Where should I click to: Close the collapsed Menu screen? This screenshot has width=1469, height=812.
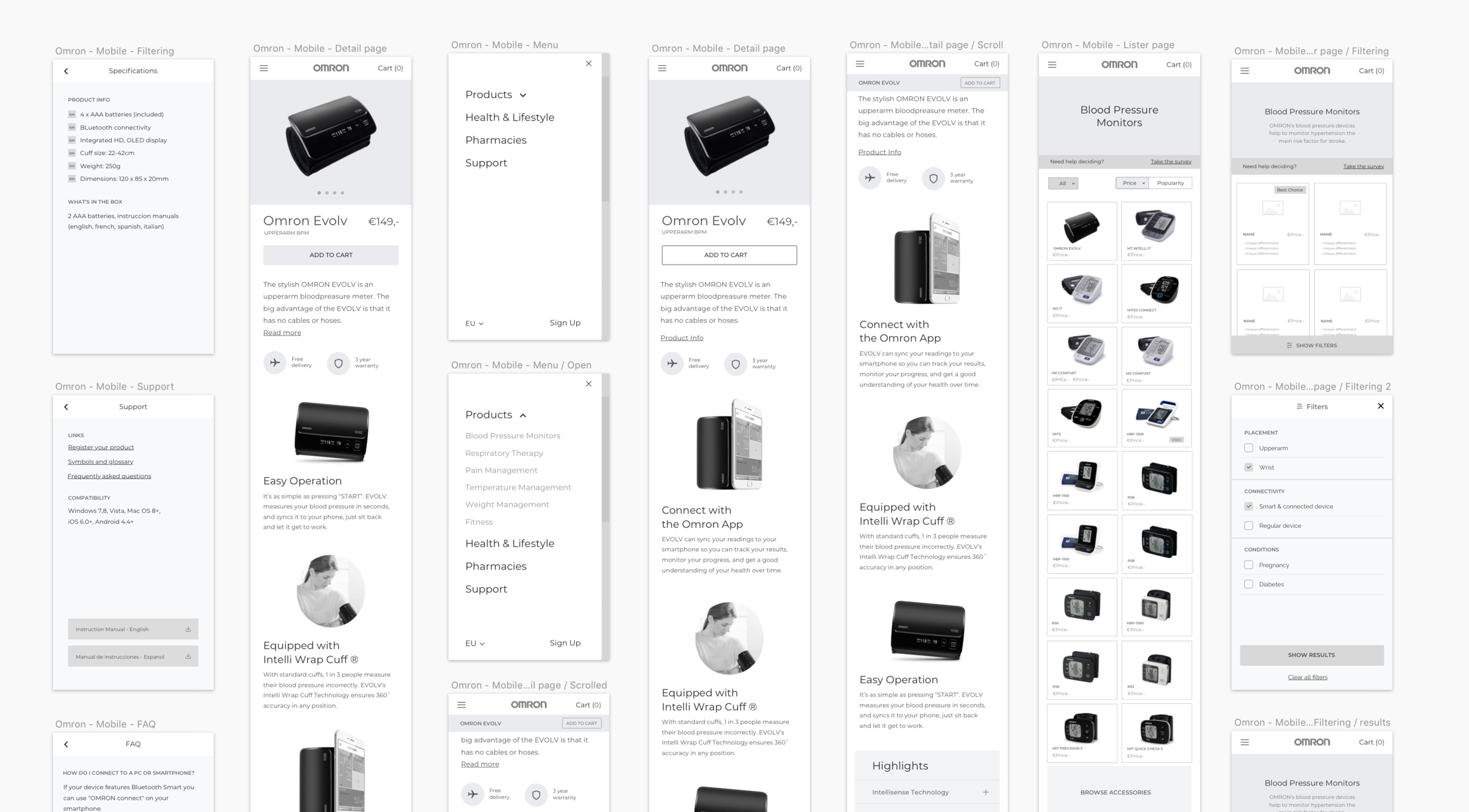(x=588, y=63)
